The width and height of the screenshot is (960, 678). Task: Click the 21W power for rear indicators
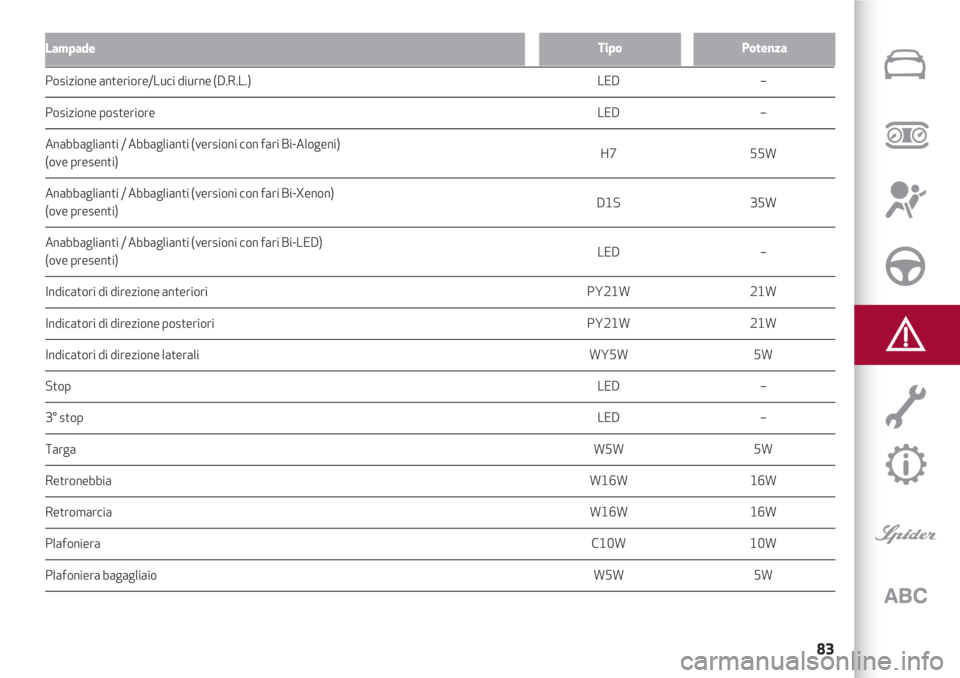763,323
